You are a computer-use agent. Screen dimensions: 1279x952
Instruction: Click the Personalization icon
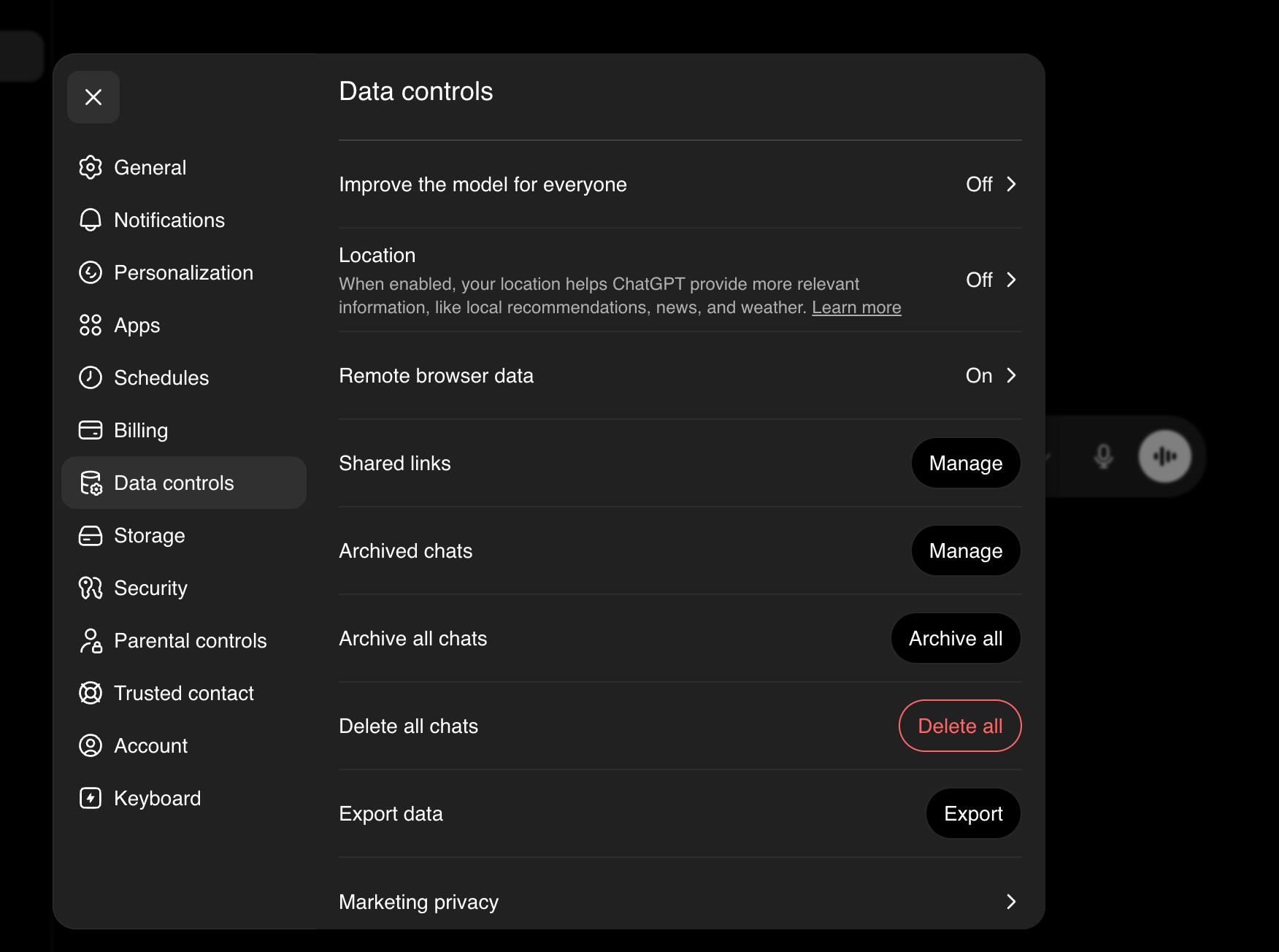[91, 272]
